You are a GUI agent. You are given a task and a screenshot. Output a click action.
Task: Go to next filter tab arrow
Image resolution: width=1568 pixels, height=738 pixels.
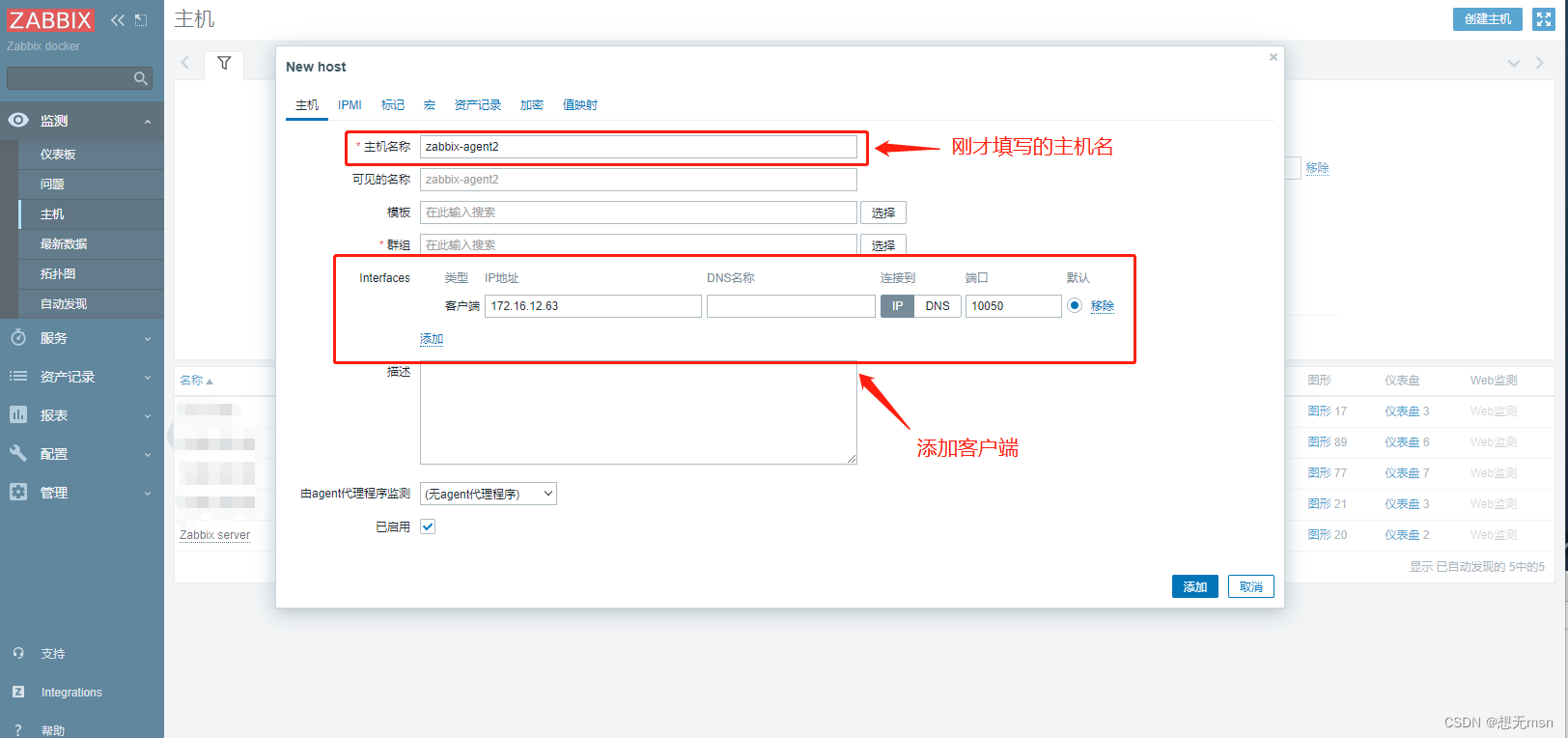click(x=1539, y=64)
